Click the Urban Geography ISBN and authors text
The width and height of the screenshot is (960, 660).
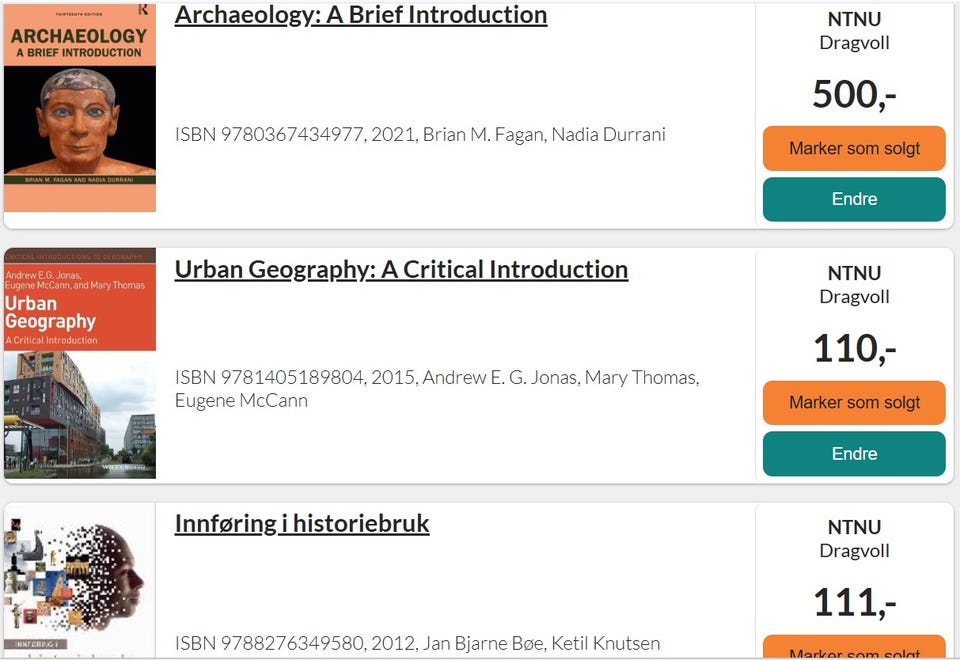click(436, 389)
